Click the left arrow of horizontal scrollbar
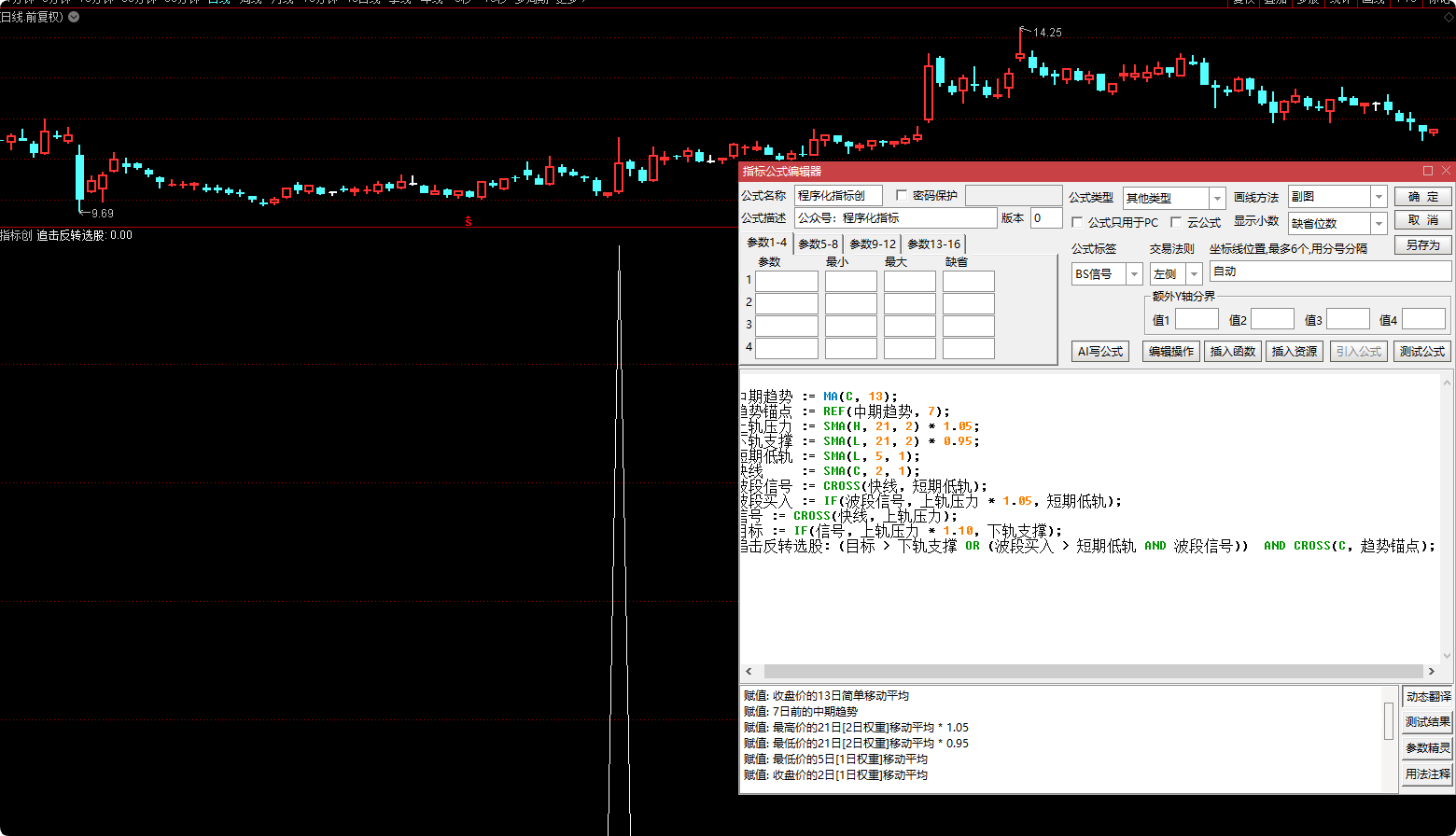This screenshot has height=836, width=1456. point(749,671)
